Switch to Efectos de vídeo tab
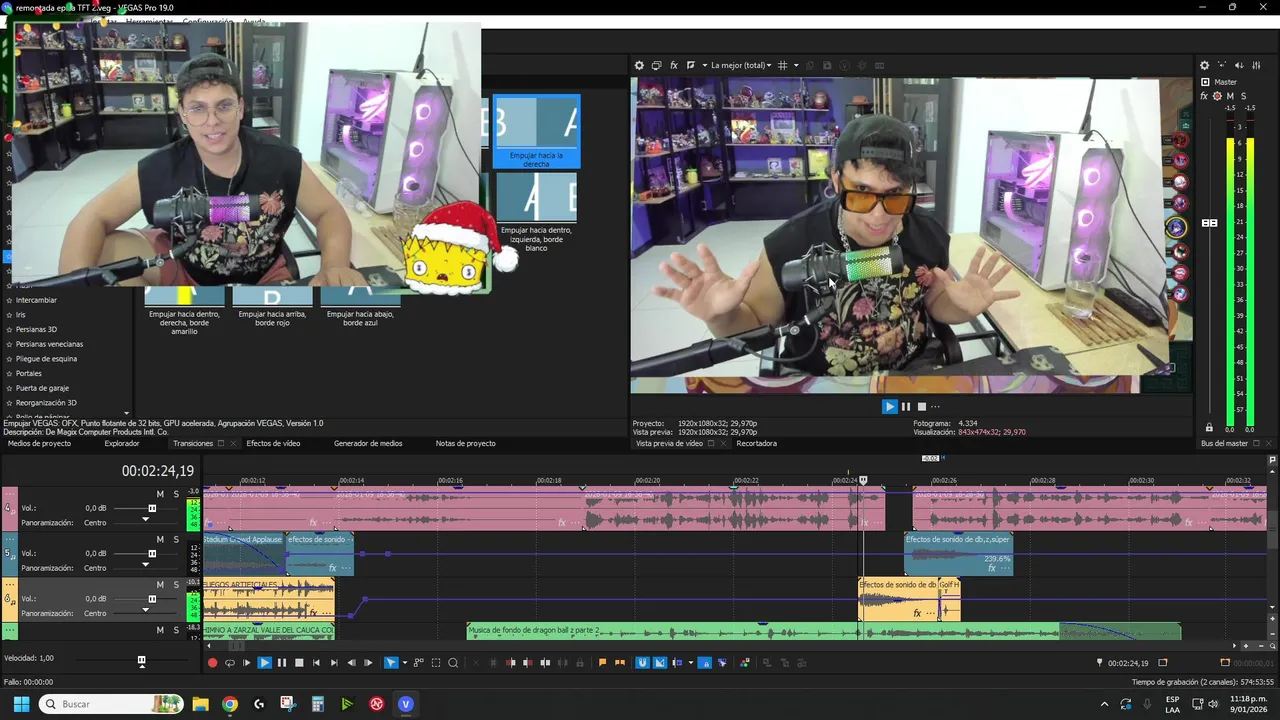The image size is (1280, 720). [273, 443]
